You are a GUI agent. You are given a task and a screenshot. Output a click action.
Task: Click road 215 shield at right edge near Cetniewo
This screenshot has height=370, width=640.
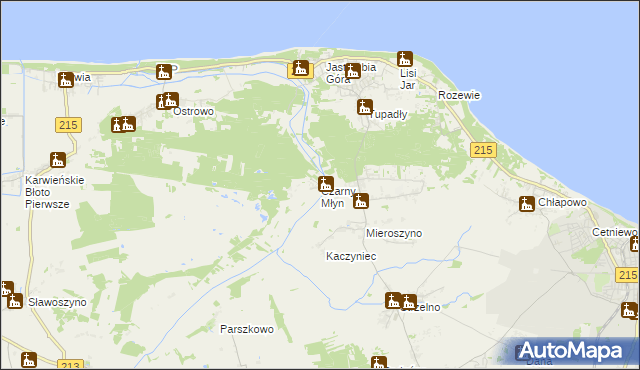tap(627, 275)
